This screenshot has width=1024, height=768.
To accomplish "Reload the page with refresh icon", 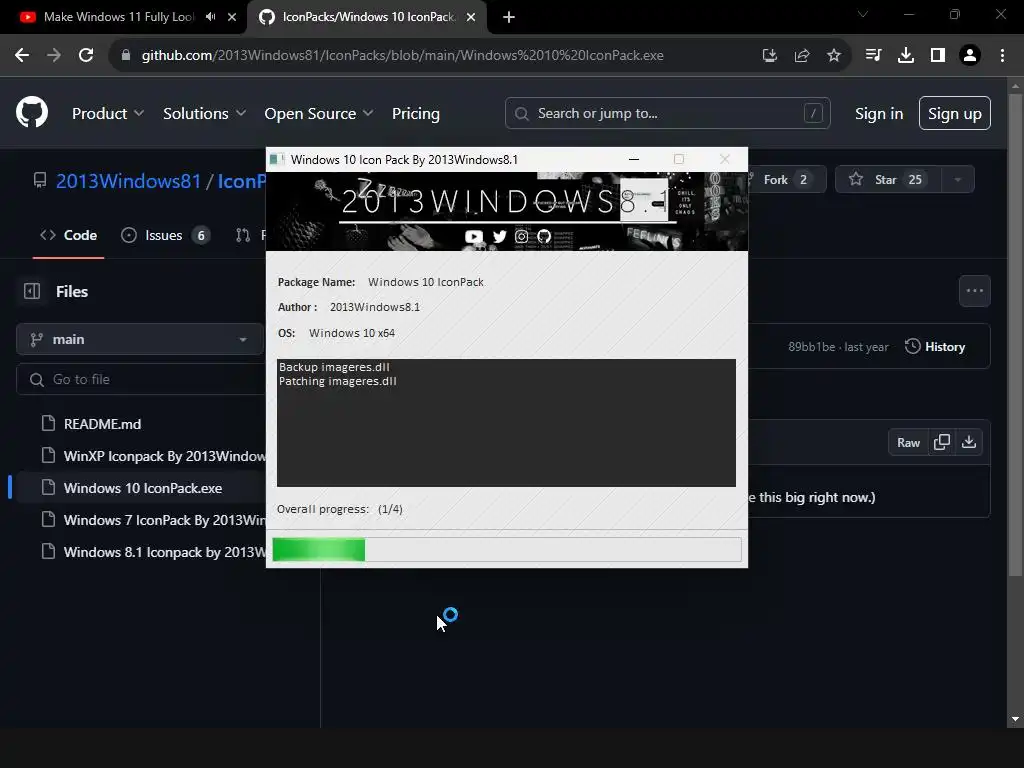I will tap(86, 56).
